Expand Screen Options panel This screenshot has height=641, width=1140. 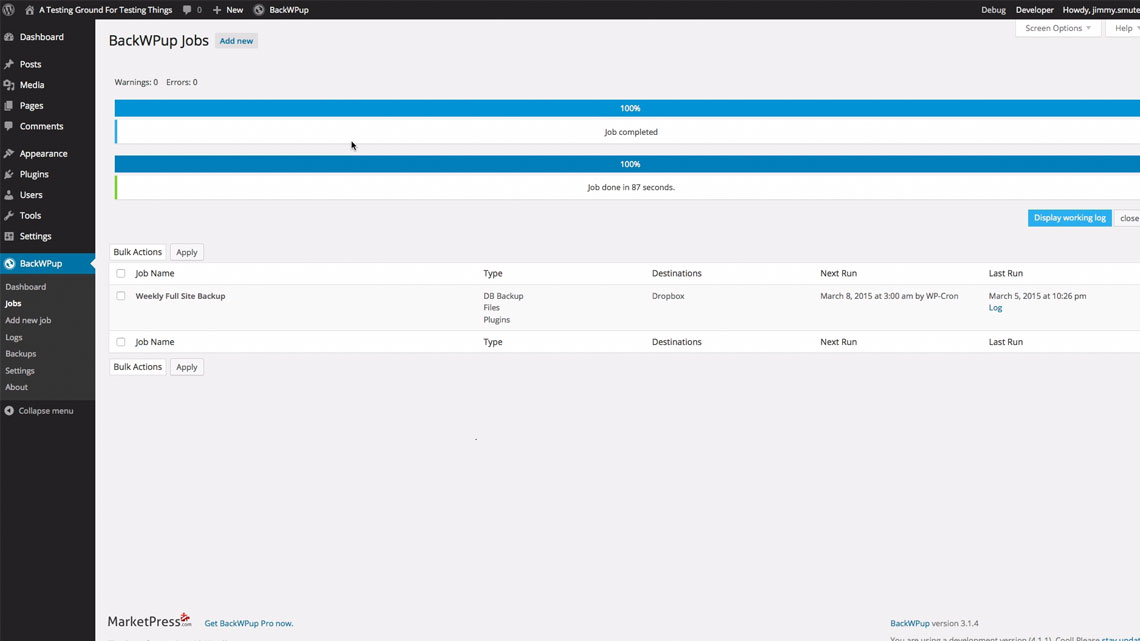pos(1058,28)
